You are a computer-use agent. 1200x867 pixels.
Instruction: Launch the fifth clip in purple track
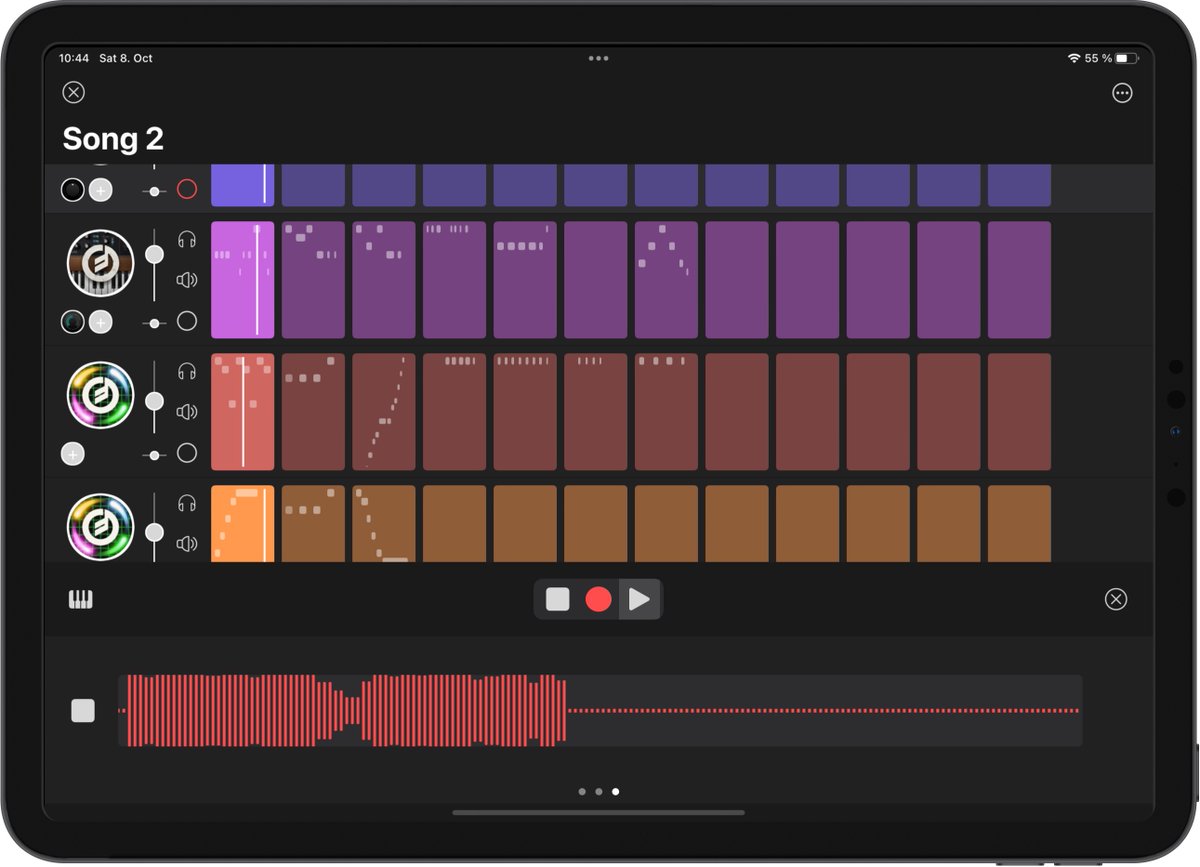click(525, 280)
